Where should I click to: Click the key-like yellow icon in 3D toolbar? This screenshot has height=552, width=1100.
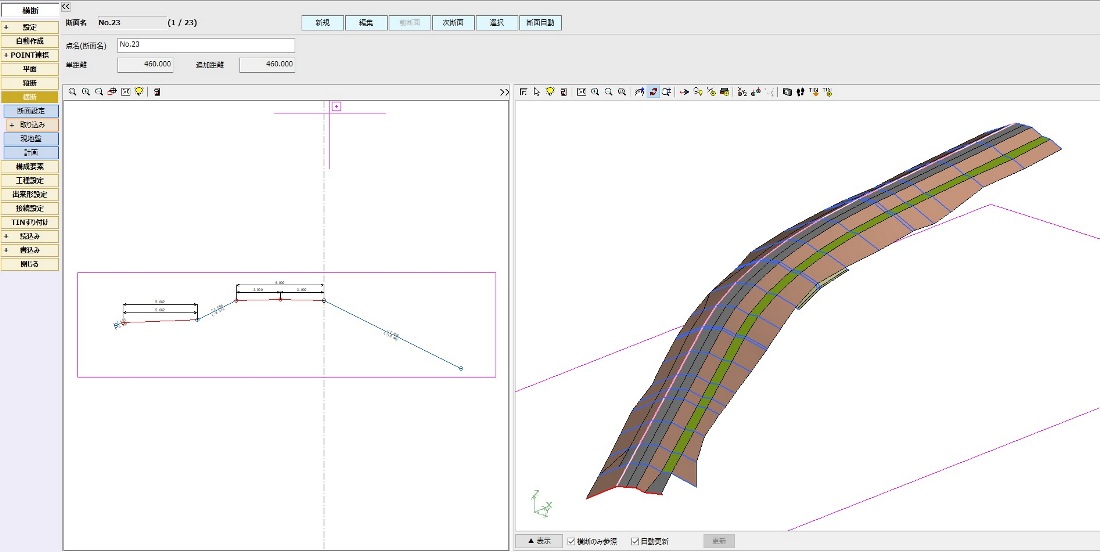tap(698, 92)
